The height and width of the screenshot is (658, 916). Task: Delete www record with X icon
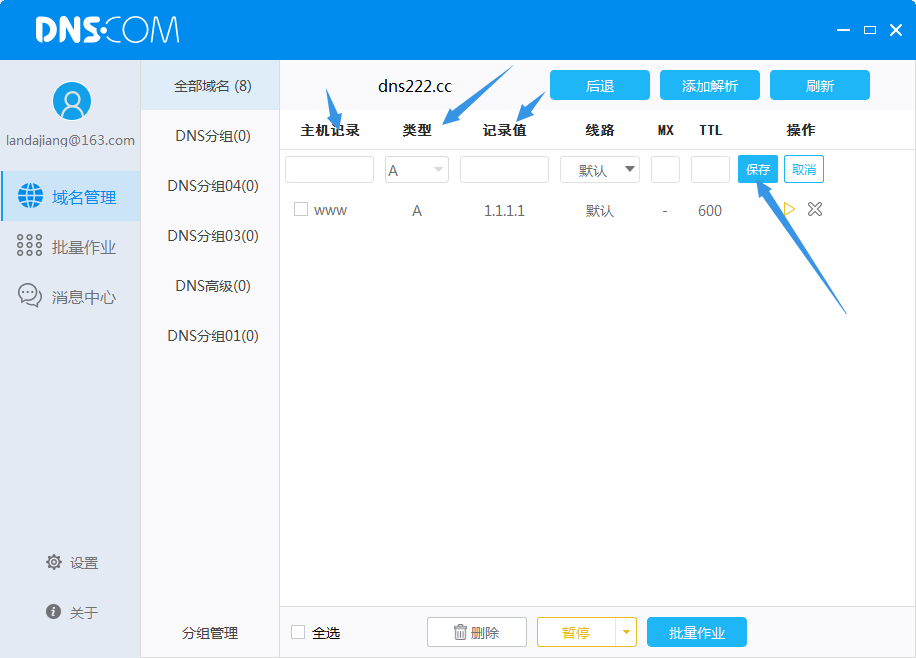[x=814, y=210]
